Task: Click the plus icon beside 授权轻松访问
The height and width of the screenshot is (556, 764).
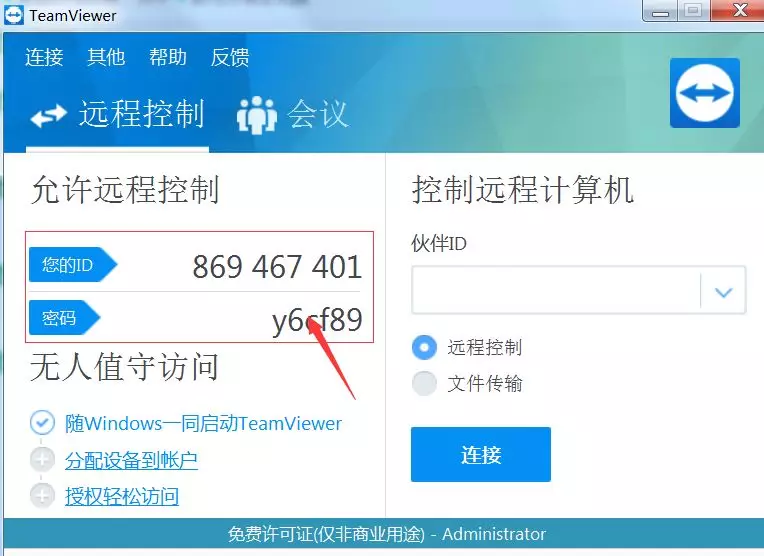Action: pyautogui.click(x=42, y=496)
